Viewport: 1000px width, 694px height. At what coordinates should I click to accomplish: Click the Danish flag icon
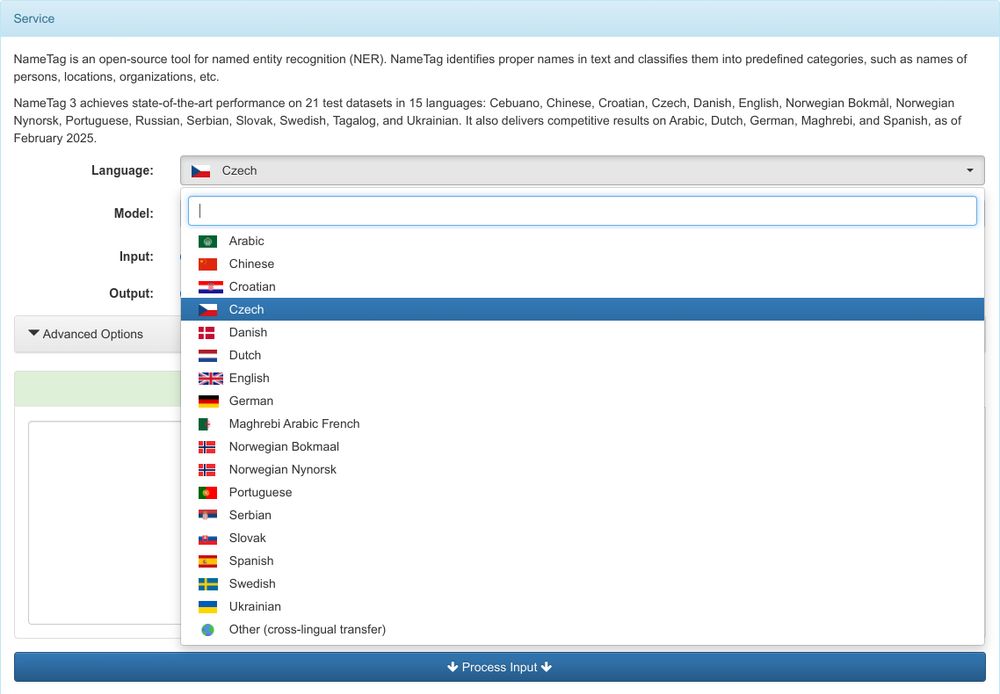tap(206, 333)
